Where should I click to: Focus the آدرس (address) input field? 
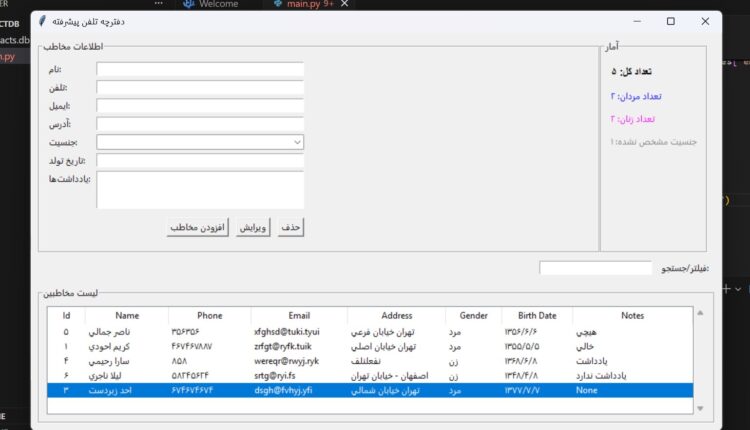[x=200, y=124]
